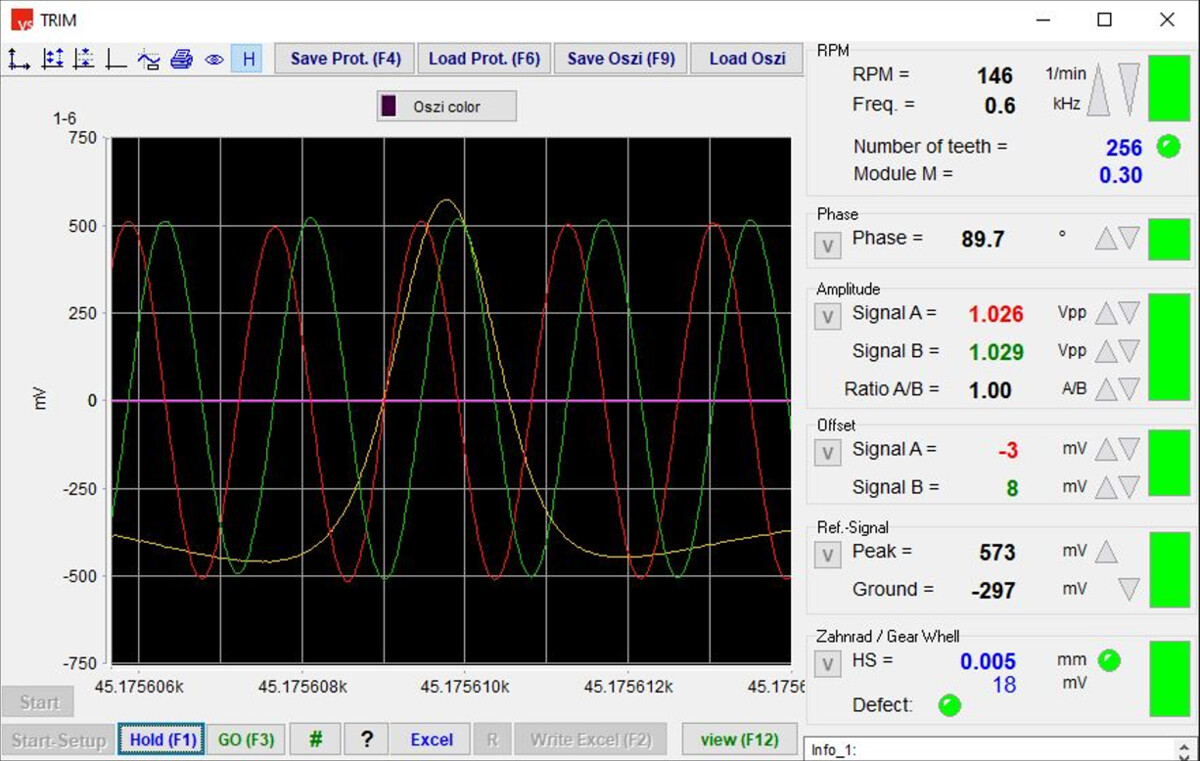
Task: Increase Signal A amplitude with up arrow
Action: [1105, 314]
